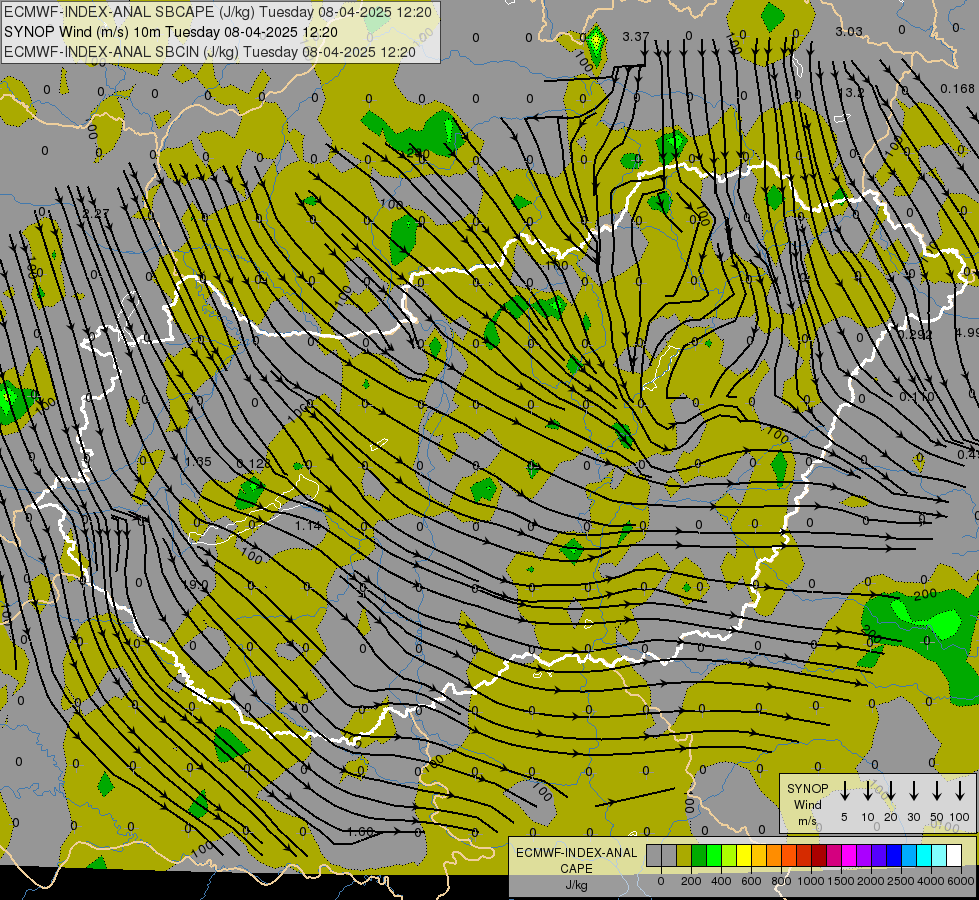Click the 5 m/s wind arrow in the legend

click(844, 791)
